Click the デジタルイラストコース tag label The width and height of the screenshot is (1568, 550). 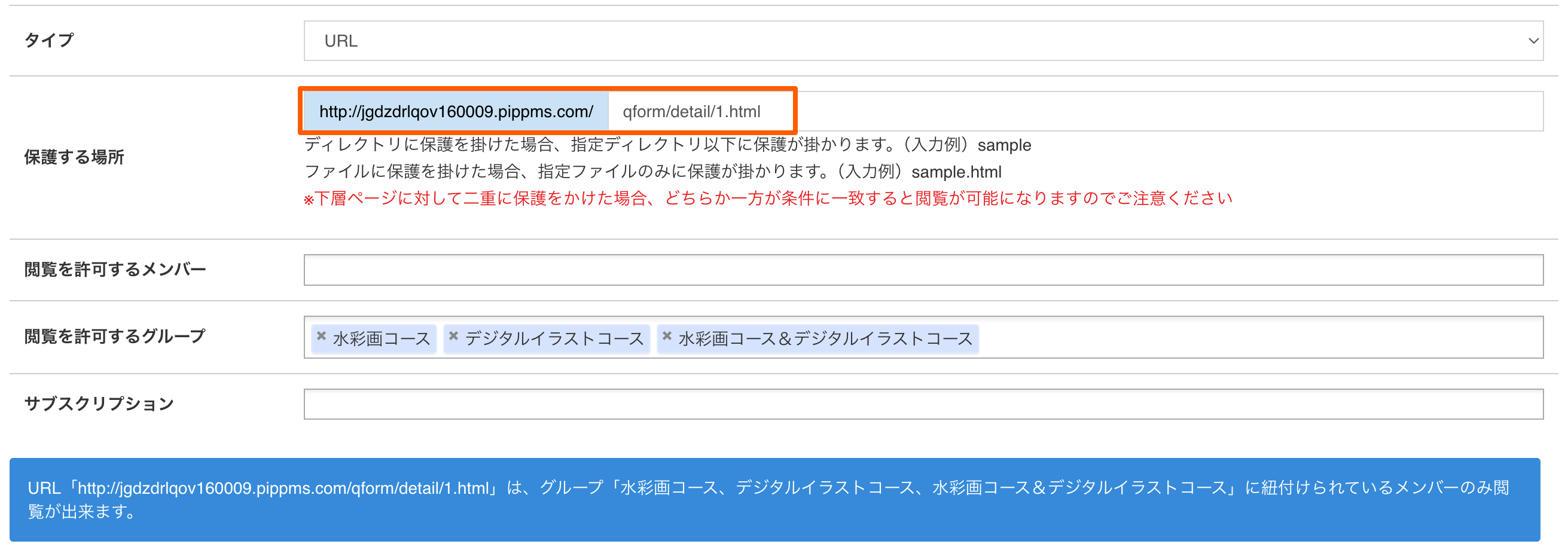(x=554, y=339)
